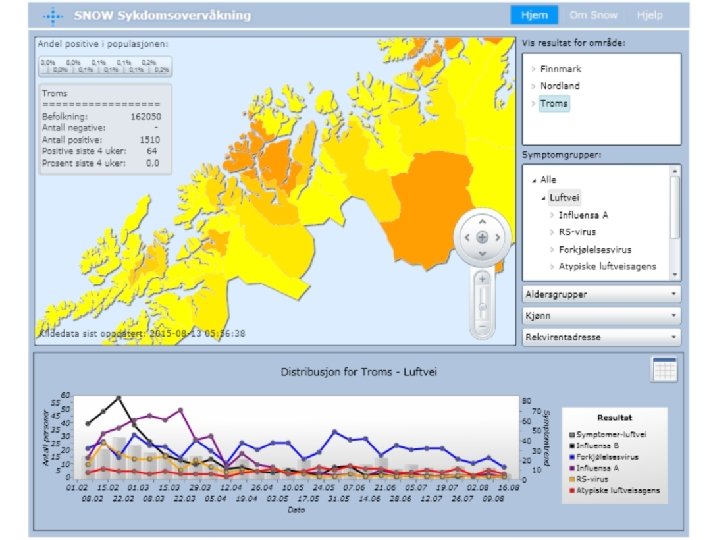The width and height of the screenshot is (720, 540).
Task: Toggle Influensa A series in legend
Action: 593,468
